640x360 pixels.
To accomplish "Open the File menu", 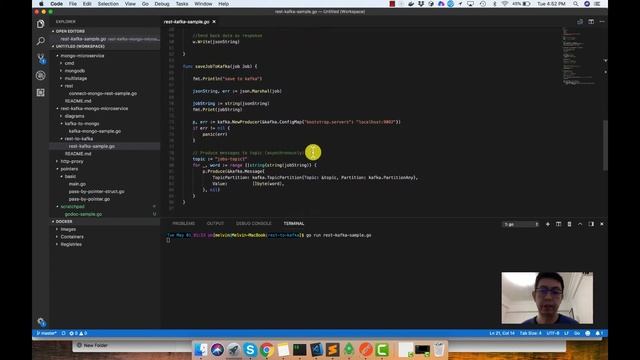I will pos(73,4).
